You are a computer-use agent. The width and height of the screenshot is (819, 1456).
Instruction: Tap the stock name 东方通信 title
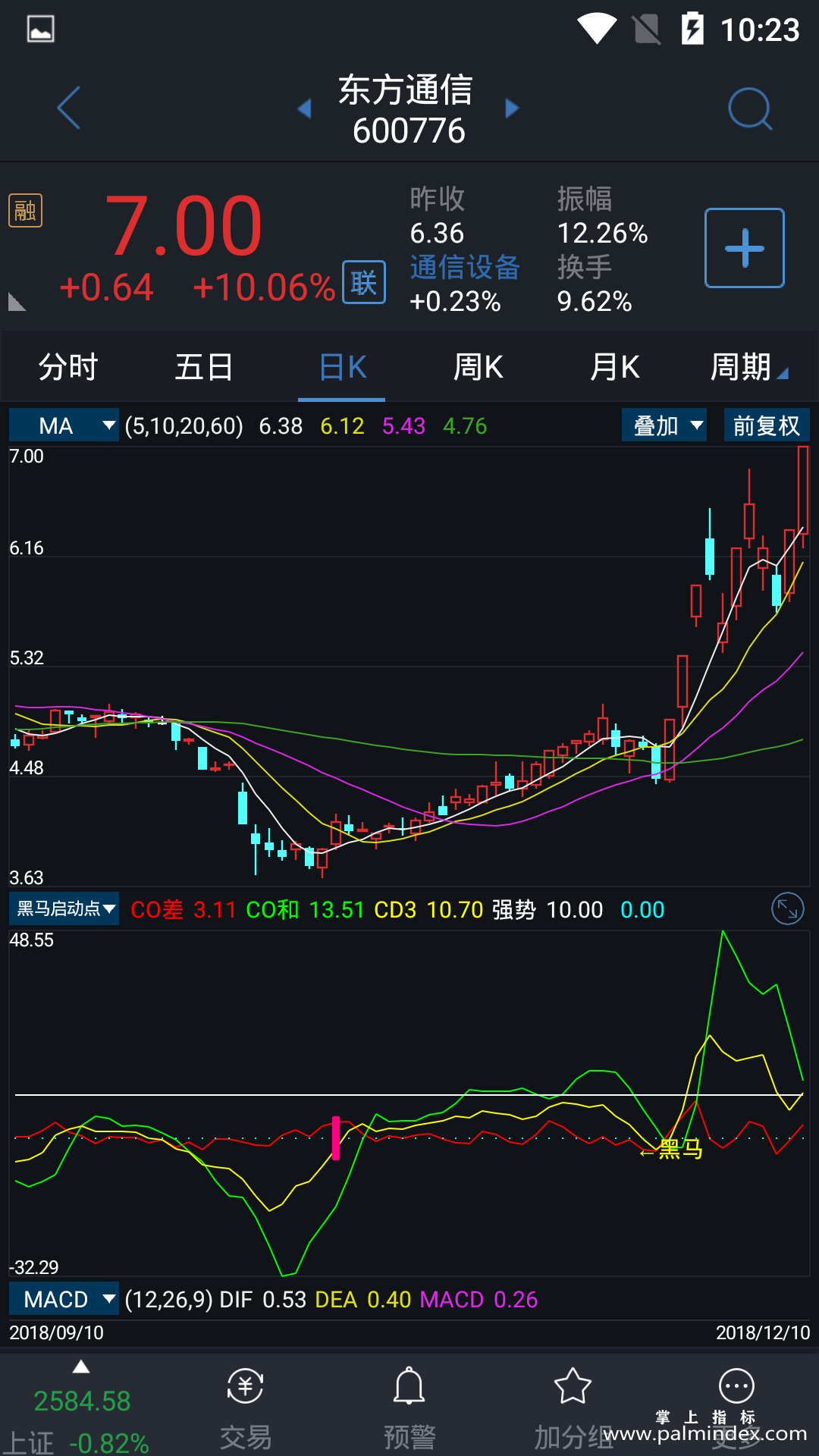pyautogui.click(x=406, y=89)
